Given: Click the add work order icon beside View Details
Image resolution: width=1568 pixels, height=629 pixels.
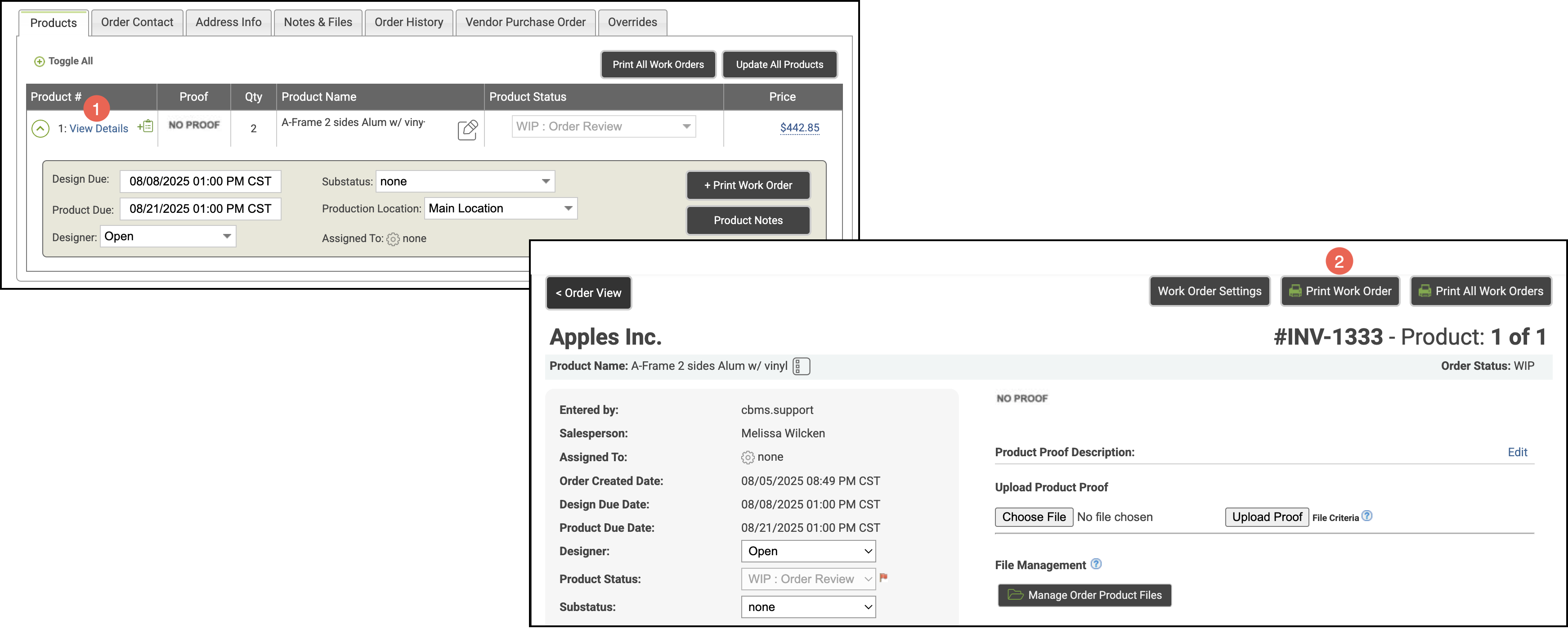Looking at the screenshot, I should 145,126.
